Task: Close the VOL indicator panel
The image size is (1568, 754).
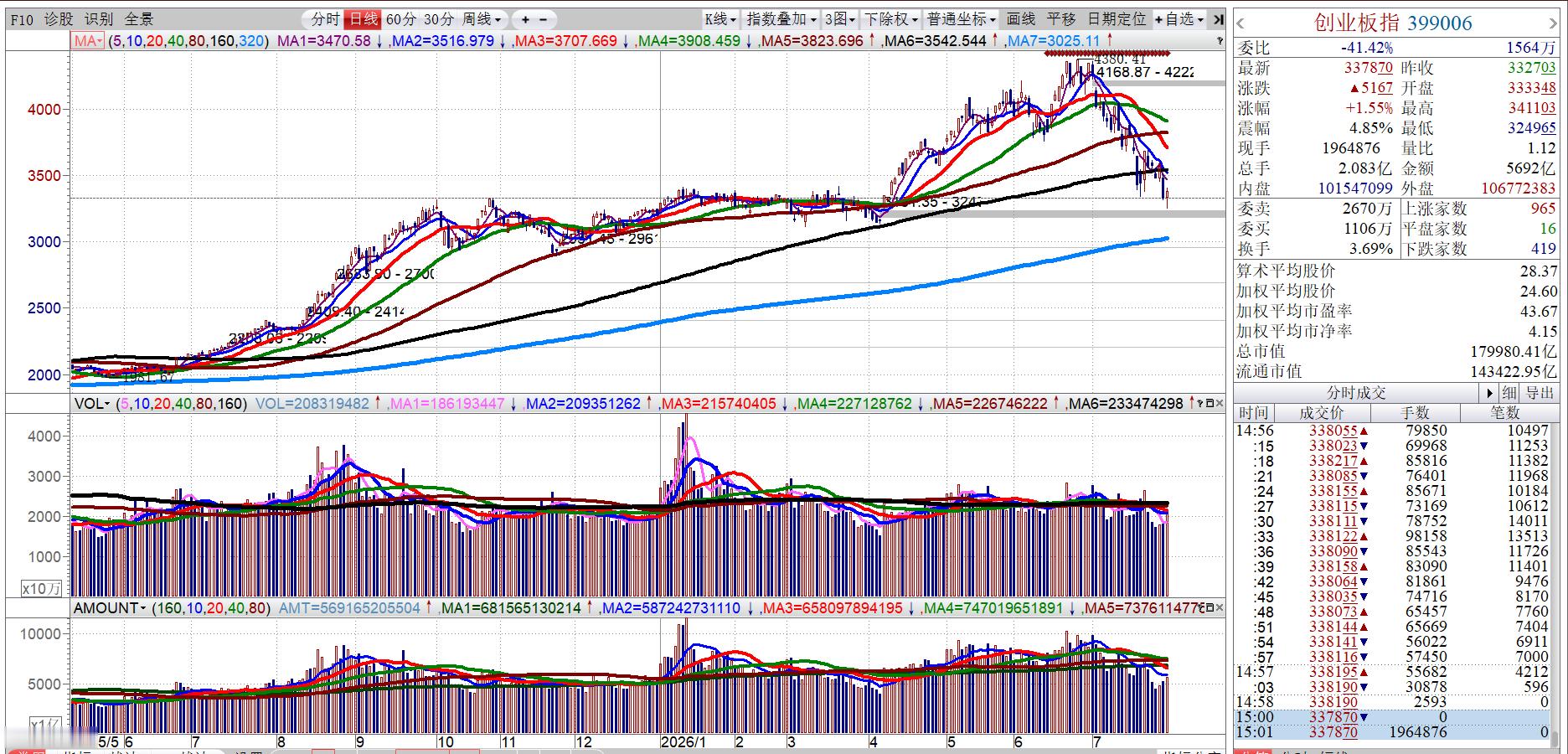Action: tap(1220, 403)
